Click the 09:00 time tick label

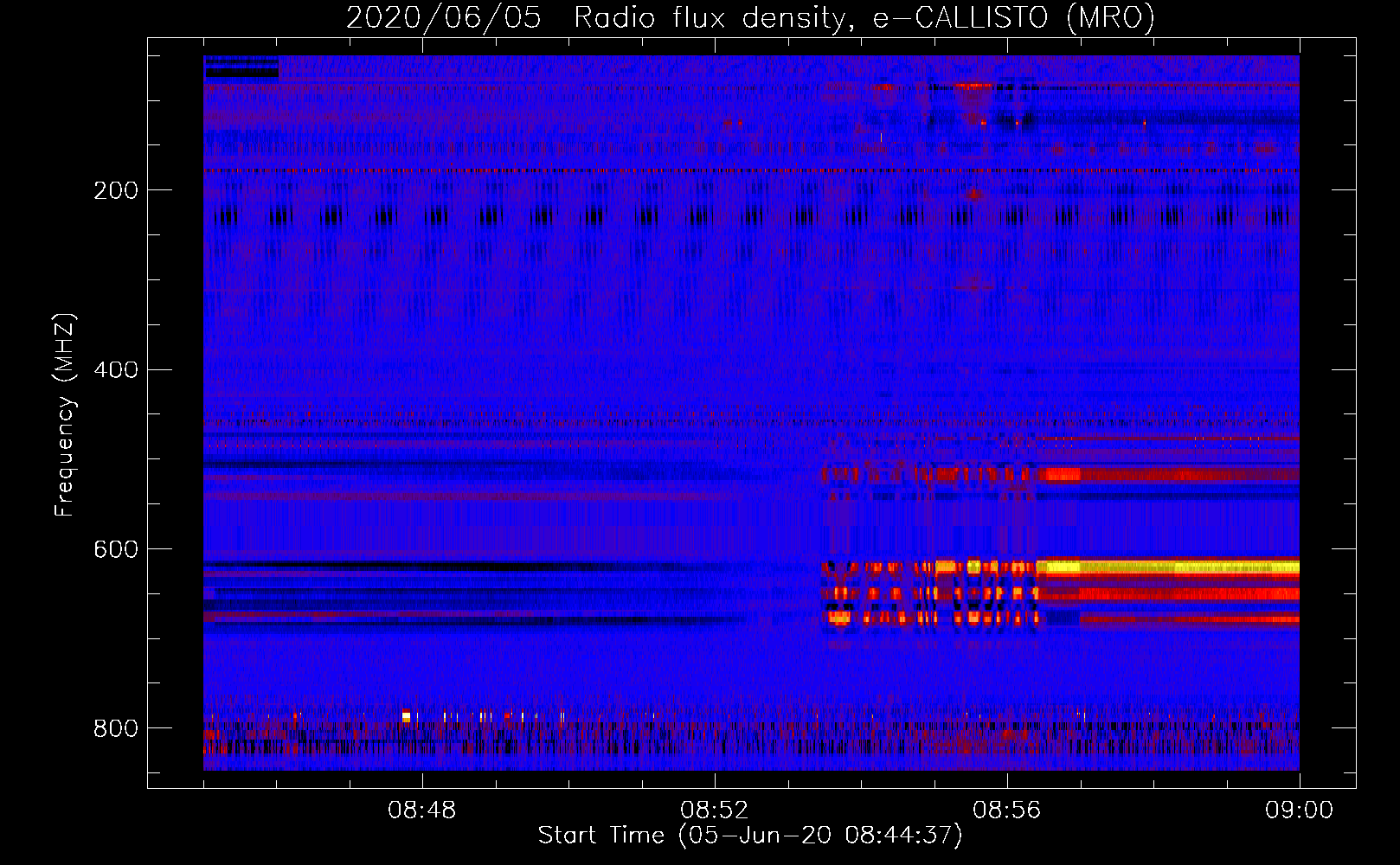(1299, 811)
